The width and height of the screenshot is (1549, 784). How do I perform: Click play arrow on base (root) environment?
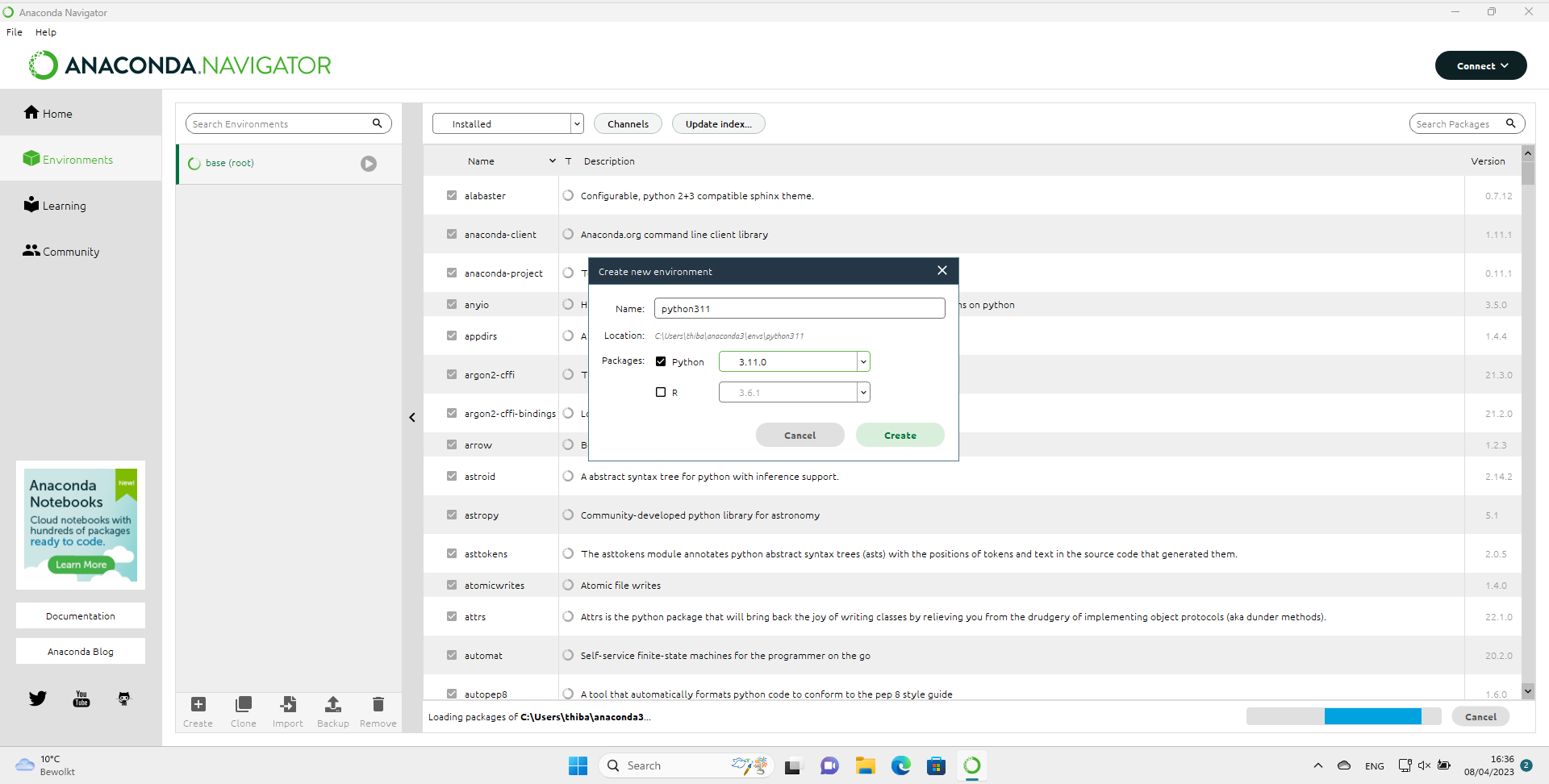369,164
